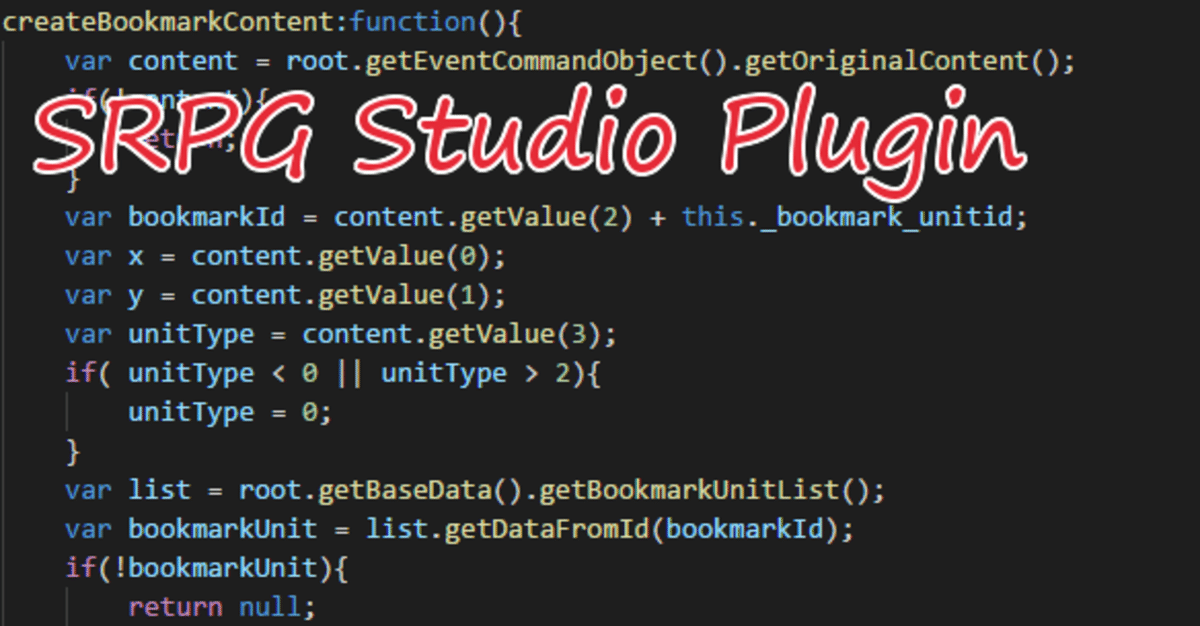Screen dimensions: 1200x626
Task: Click the function keyword in first line
Action: 412,22
